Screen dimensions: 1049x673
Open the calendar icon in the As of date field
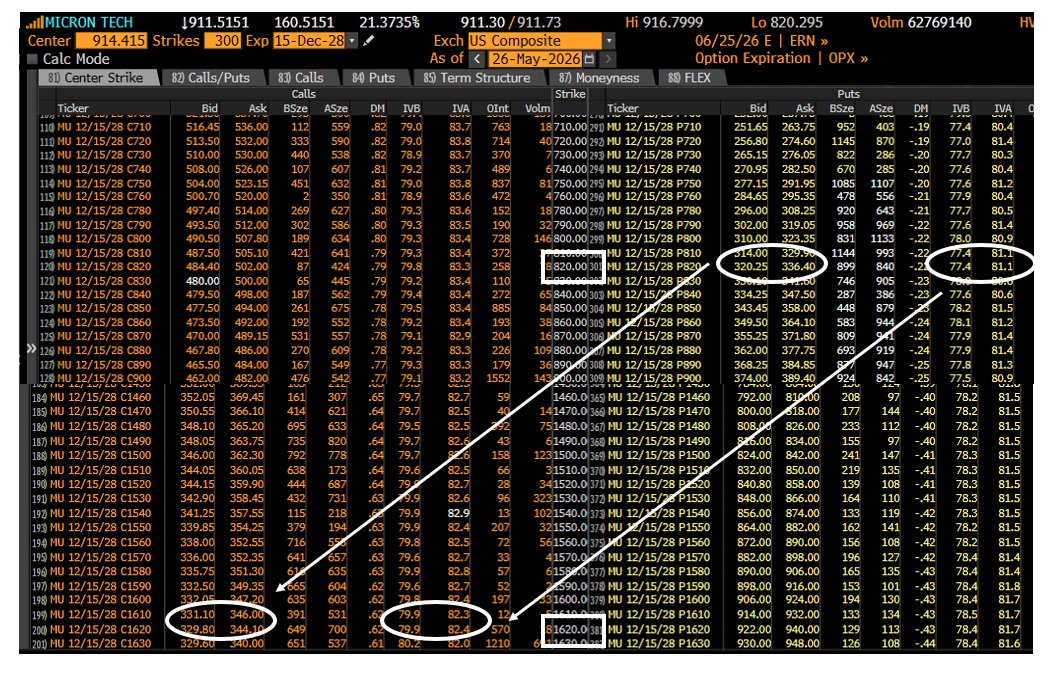pos(589,59)
